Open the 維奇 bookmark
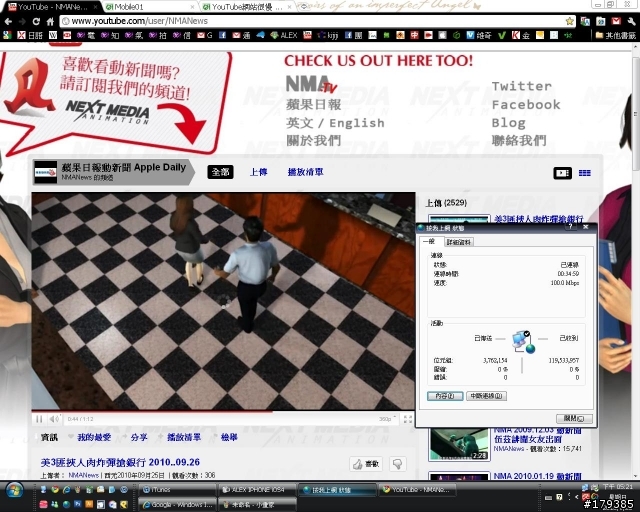Image resolution: width=640 pixels, height=512 pixels. [x=479, y=36]
